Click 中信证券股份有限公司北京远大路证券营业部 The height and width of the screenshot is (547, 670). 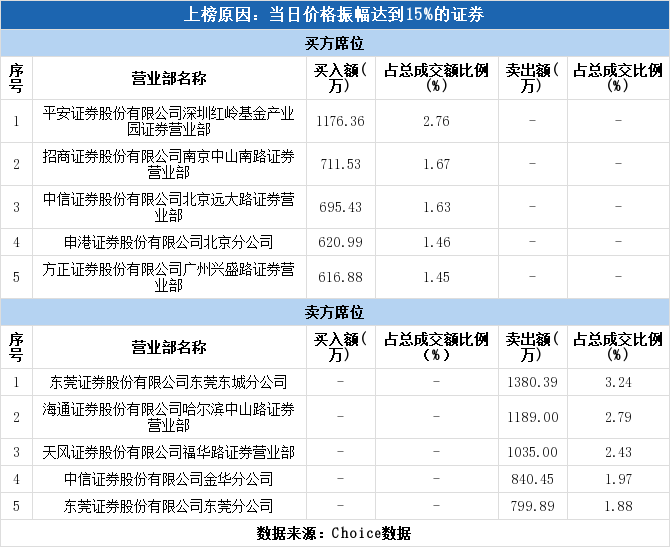(168, 207)
